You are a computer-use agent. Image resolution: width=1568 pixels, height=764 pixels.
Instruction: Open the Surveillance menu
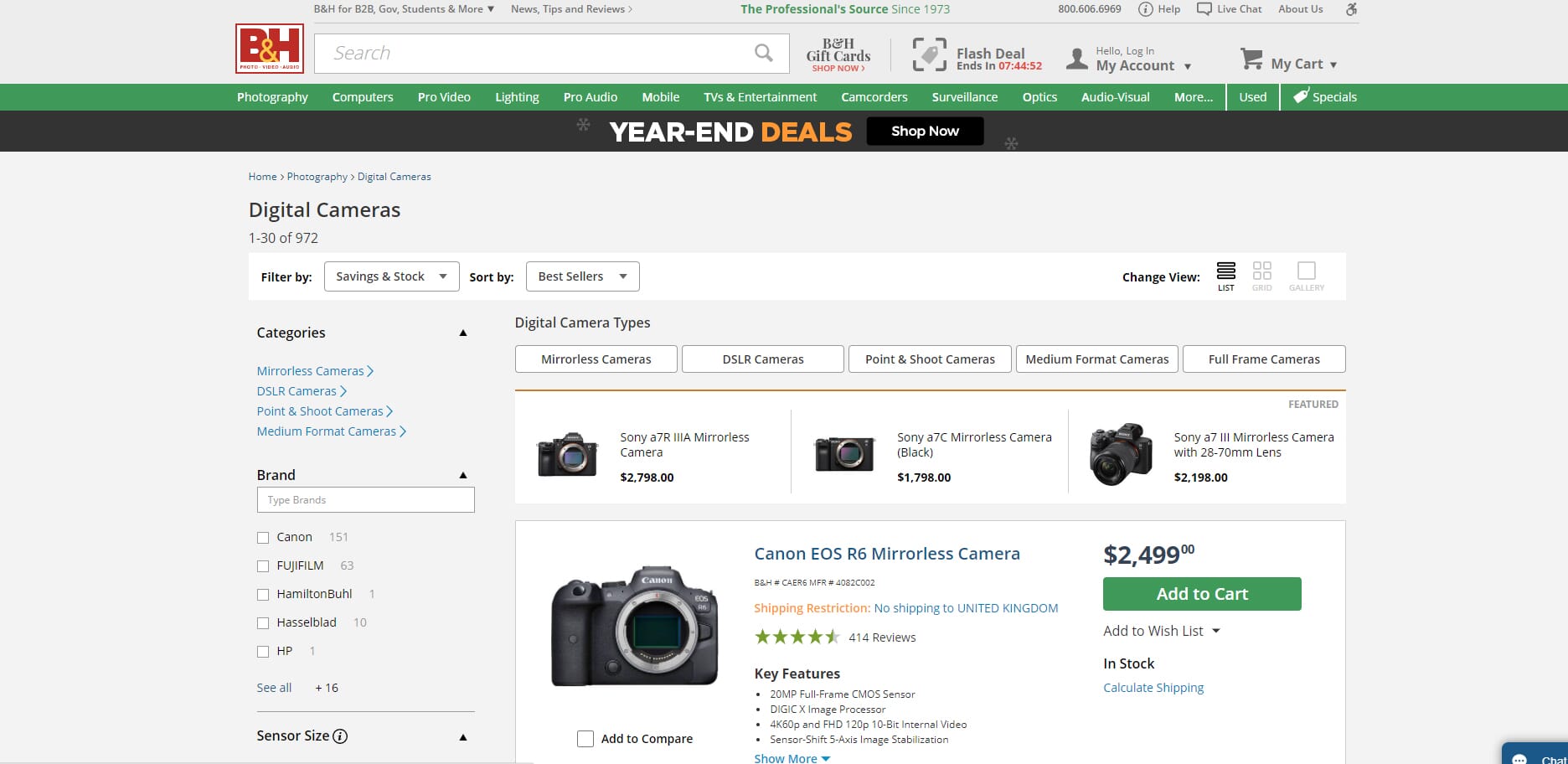(x=964, y=97)
